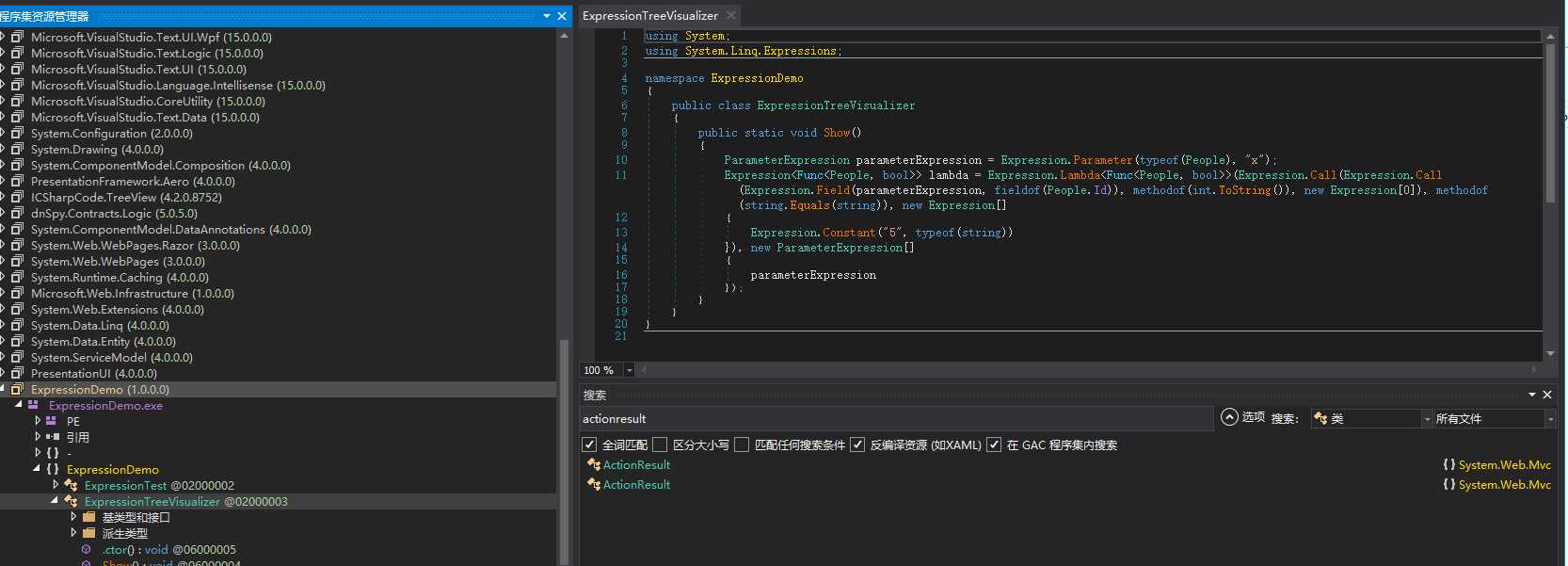The height and width of the screenshot is (566, 1568).
Task: Click the actionresult search input field
Action: (896, 419)
